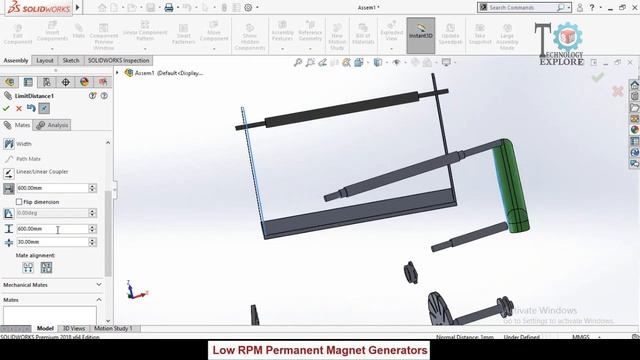Open the ConfigurationManager tab icon

tap(47, 82)
